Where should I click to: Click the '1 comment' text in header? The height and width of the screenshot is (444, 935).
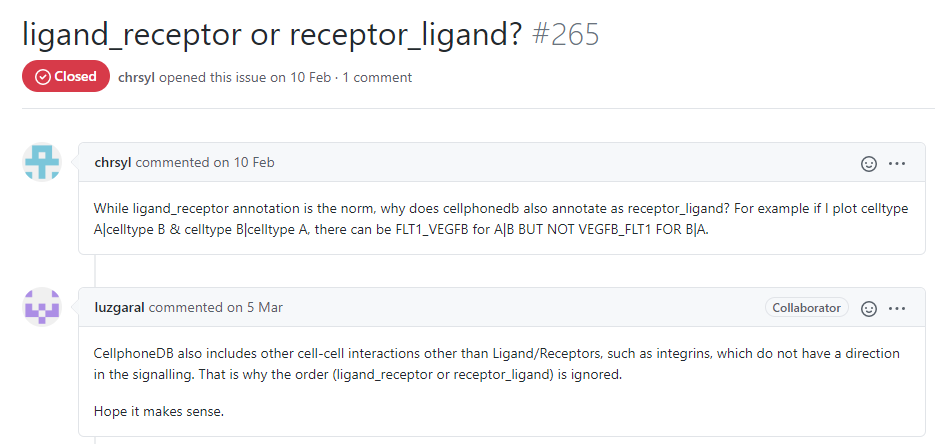pyautogui.click(x=377, y=77)
